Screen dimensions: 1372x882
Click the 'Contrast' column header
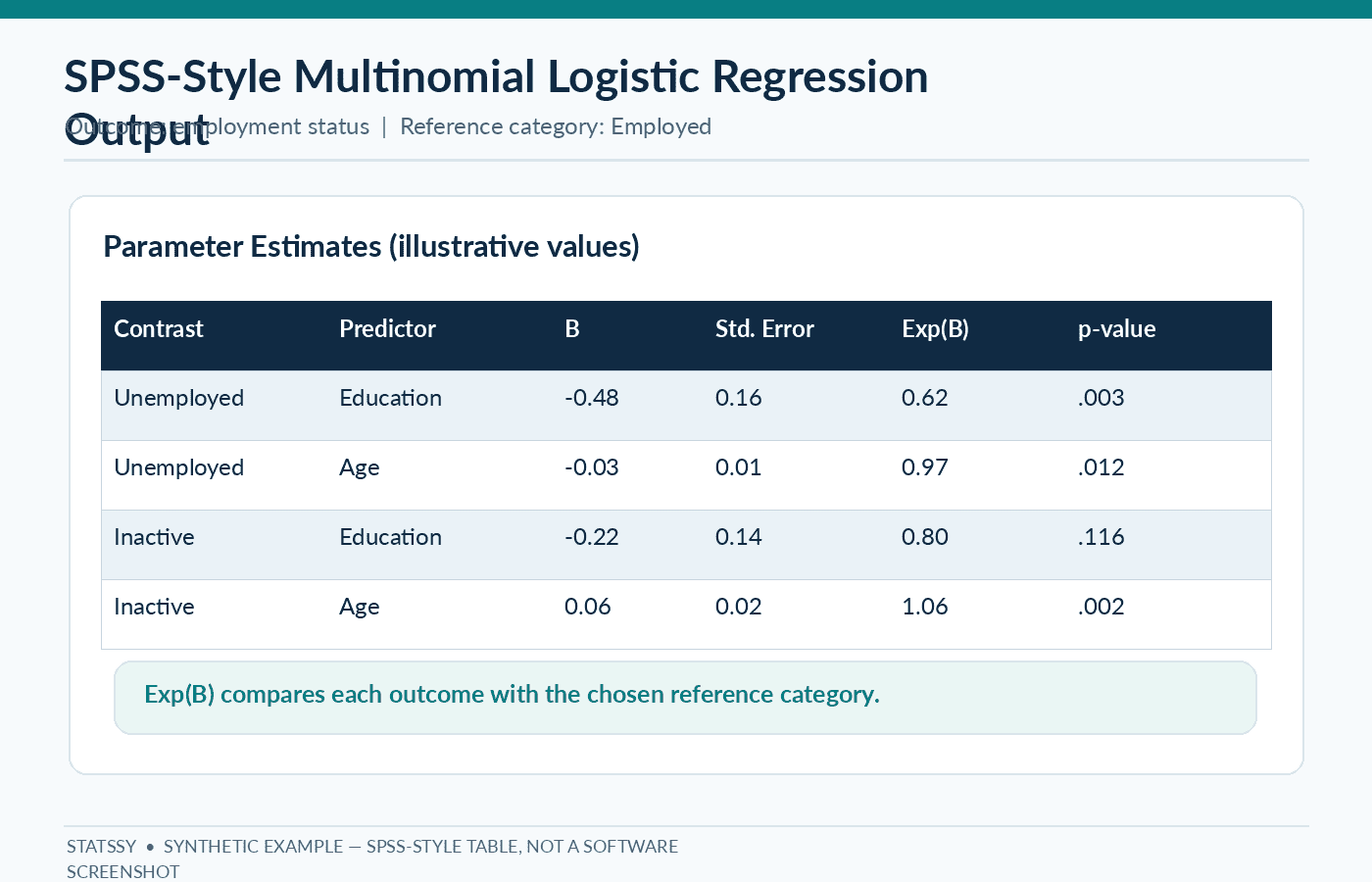pyautogui.click(x=159, y=329)
